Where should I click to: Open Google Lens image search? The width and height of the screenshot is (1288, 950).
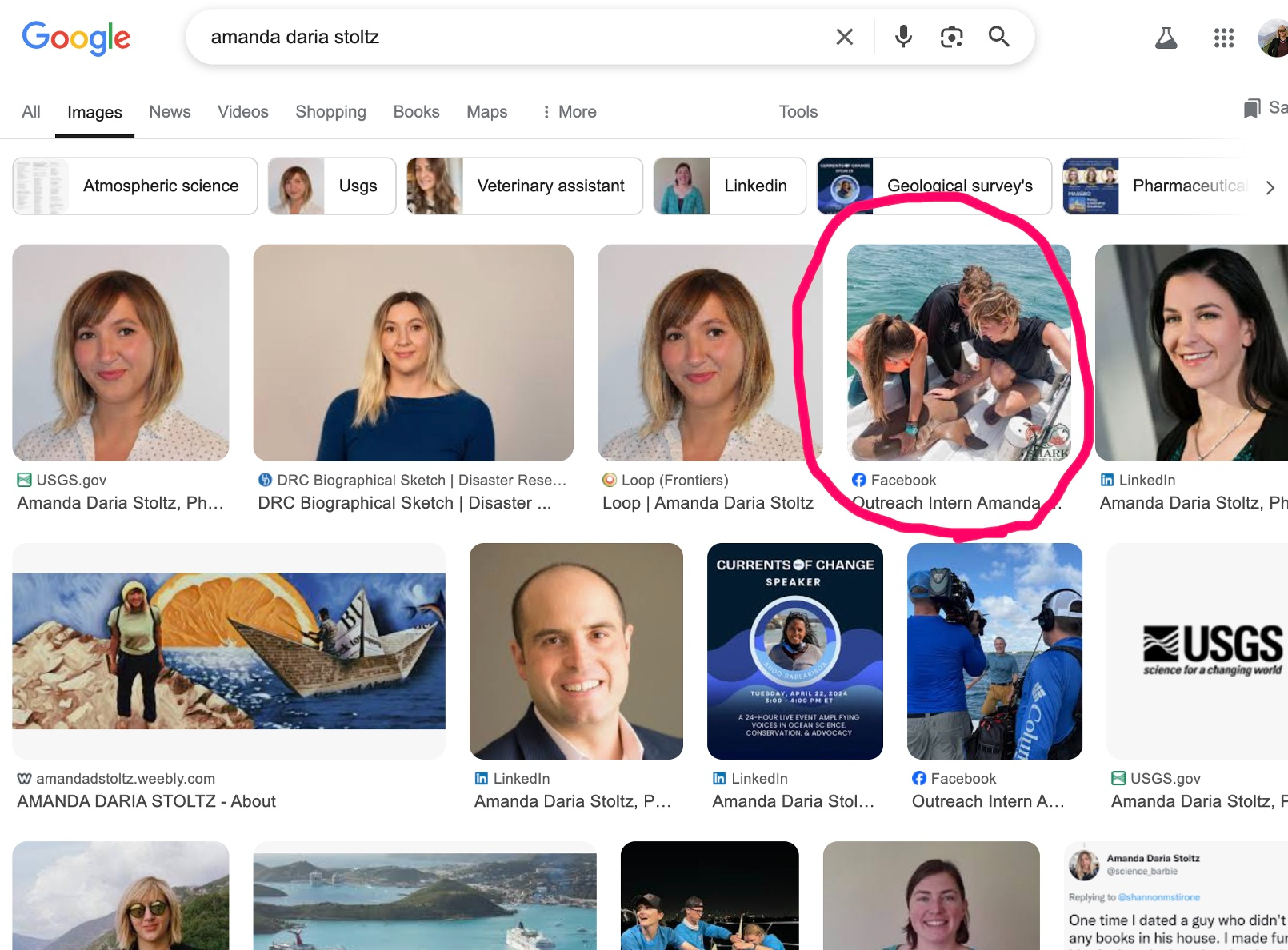[951, 37]
